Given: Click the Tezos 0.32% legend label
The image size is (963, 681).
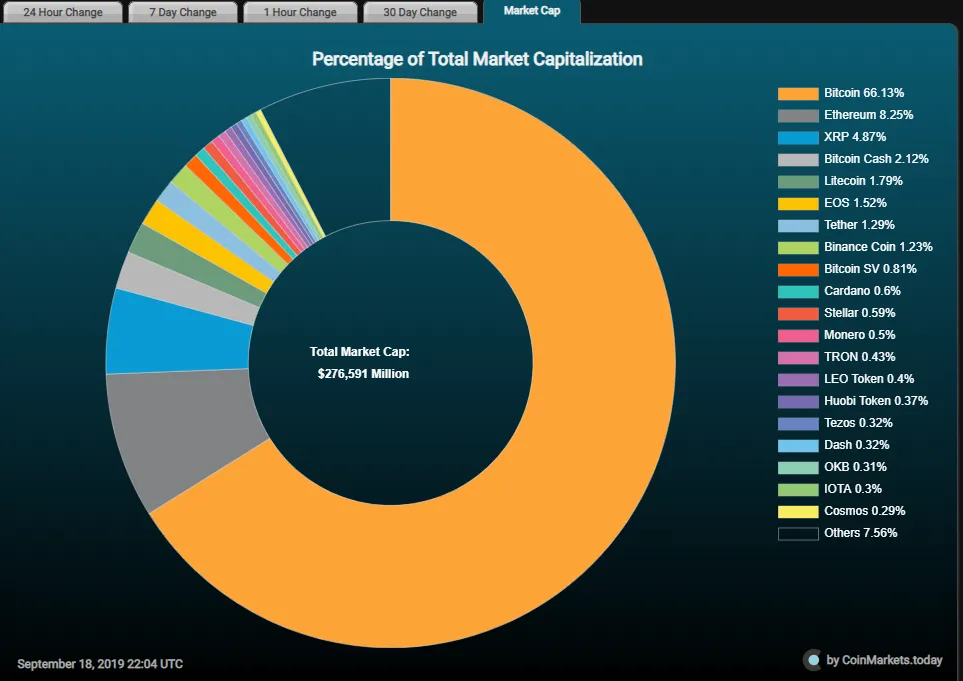Looking at the screenshot, I should click(858, 423).
